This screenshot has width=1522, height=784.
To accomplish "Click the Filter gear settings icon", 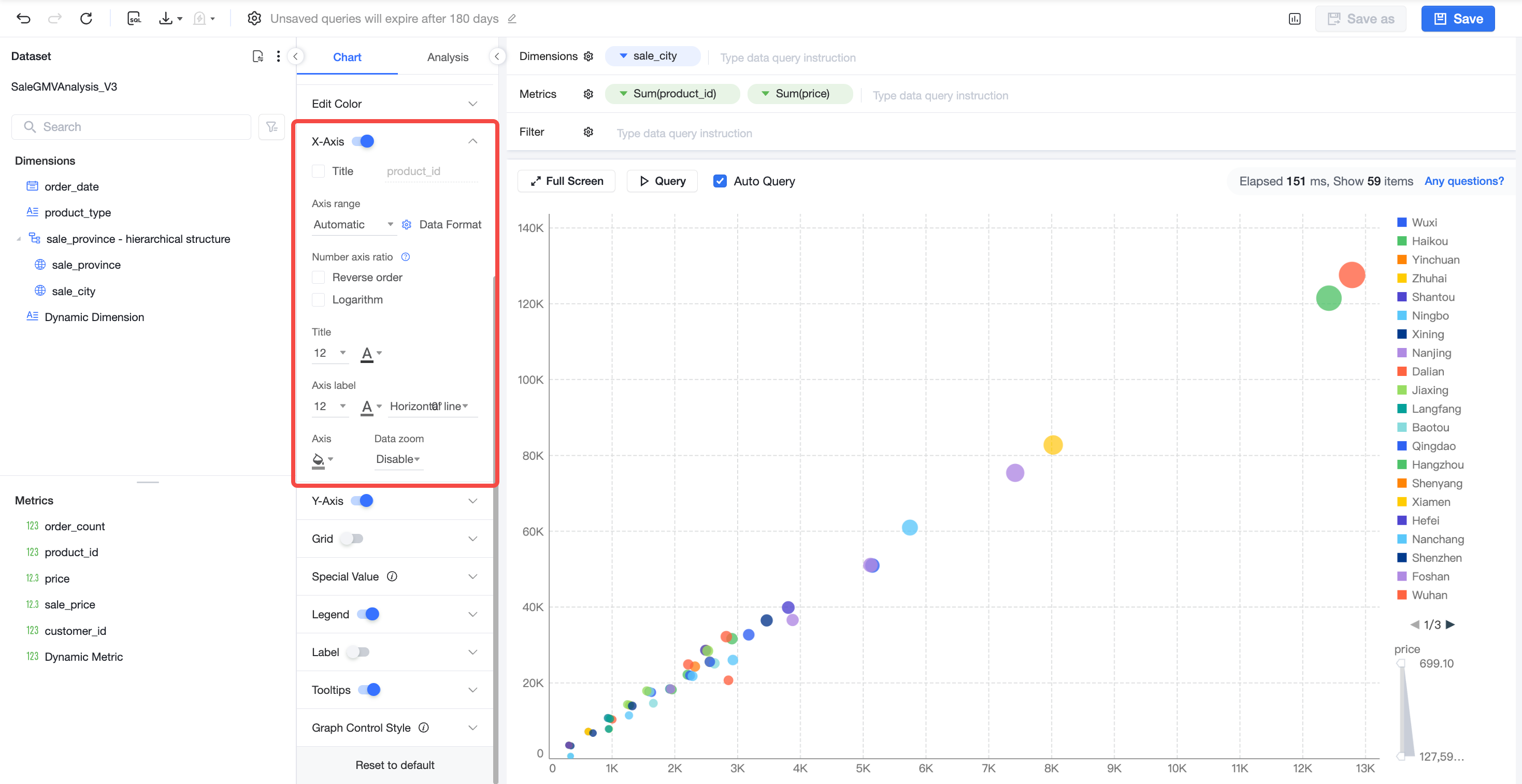I will tap(588, 132).
